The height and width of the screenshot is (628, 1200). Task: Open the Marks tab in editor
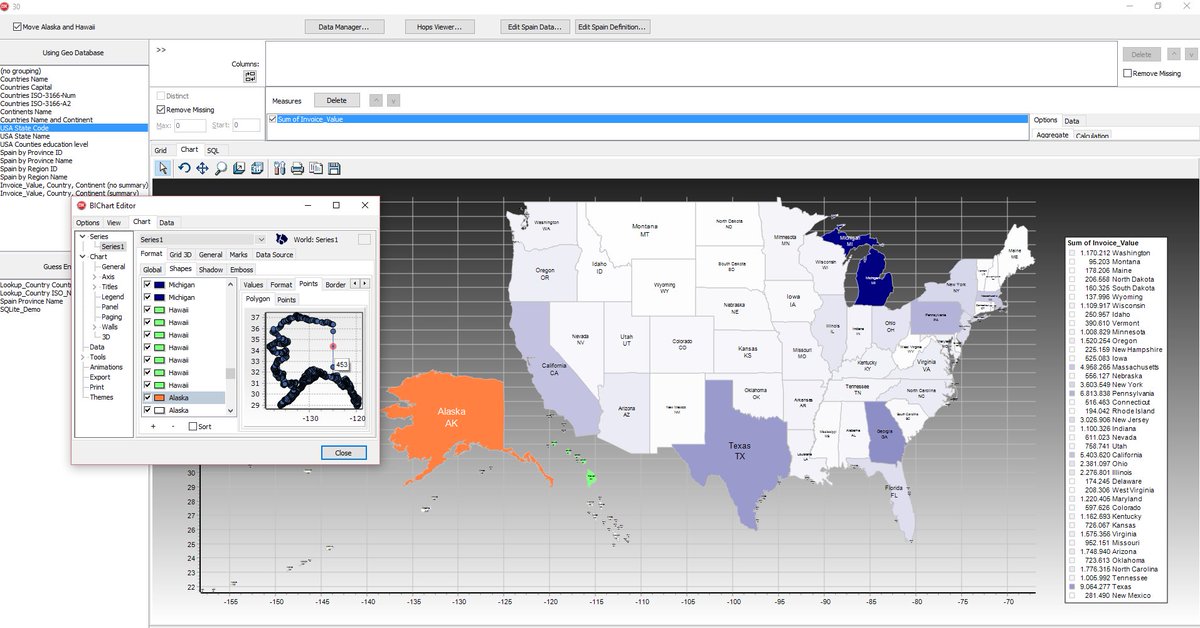[x=238, y=255]
